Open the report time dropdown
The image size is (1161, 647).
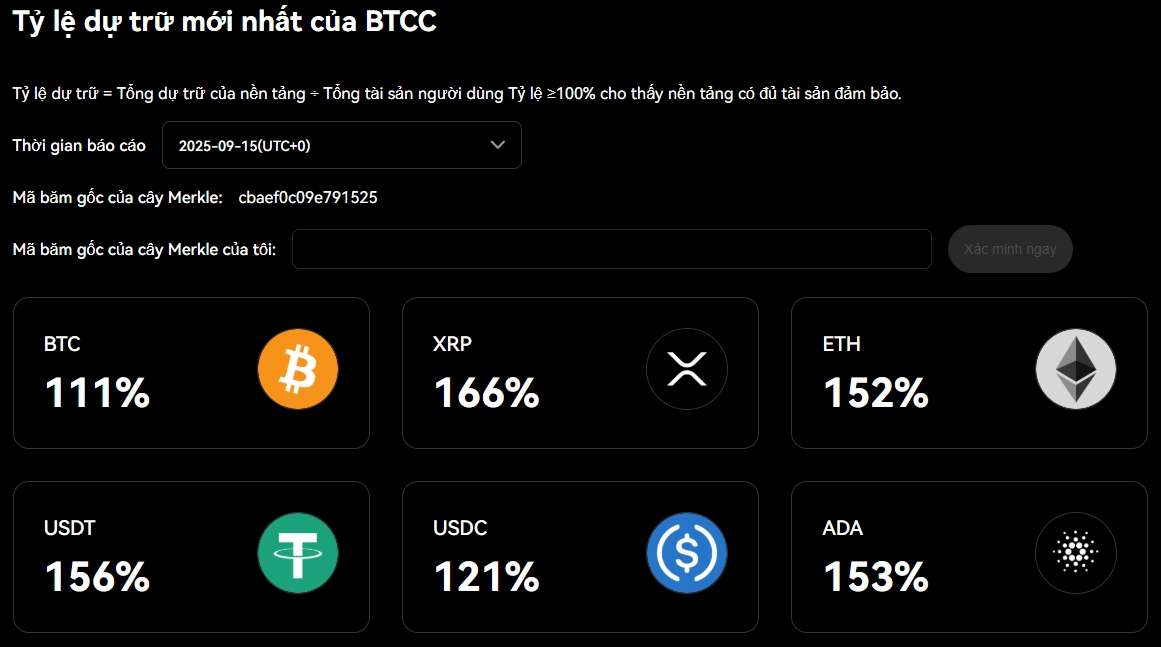click(x=340, y=145)
